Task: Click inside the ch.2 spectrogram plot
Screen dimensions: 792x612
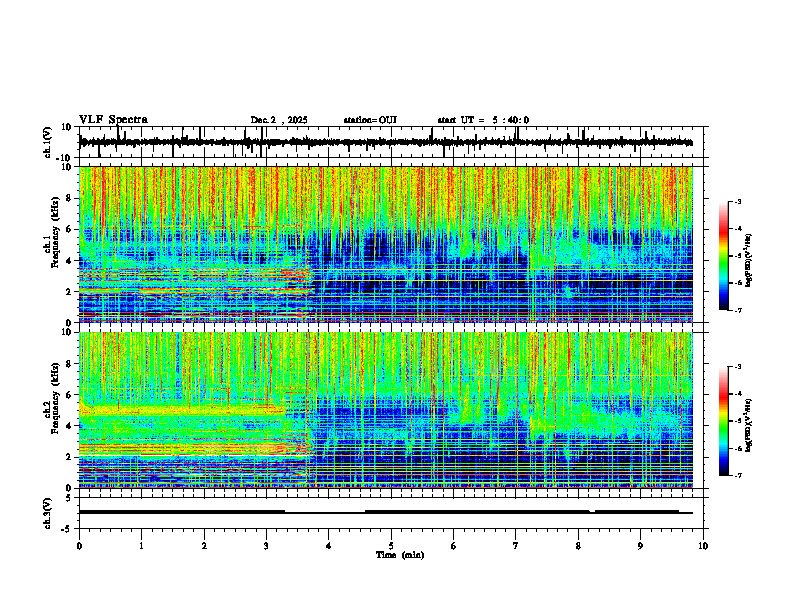Action: pos(386,410)
